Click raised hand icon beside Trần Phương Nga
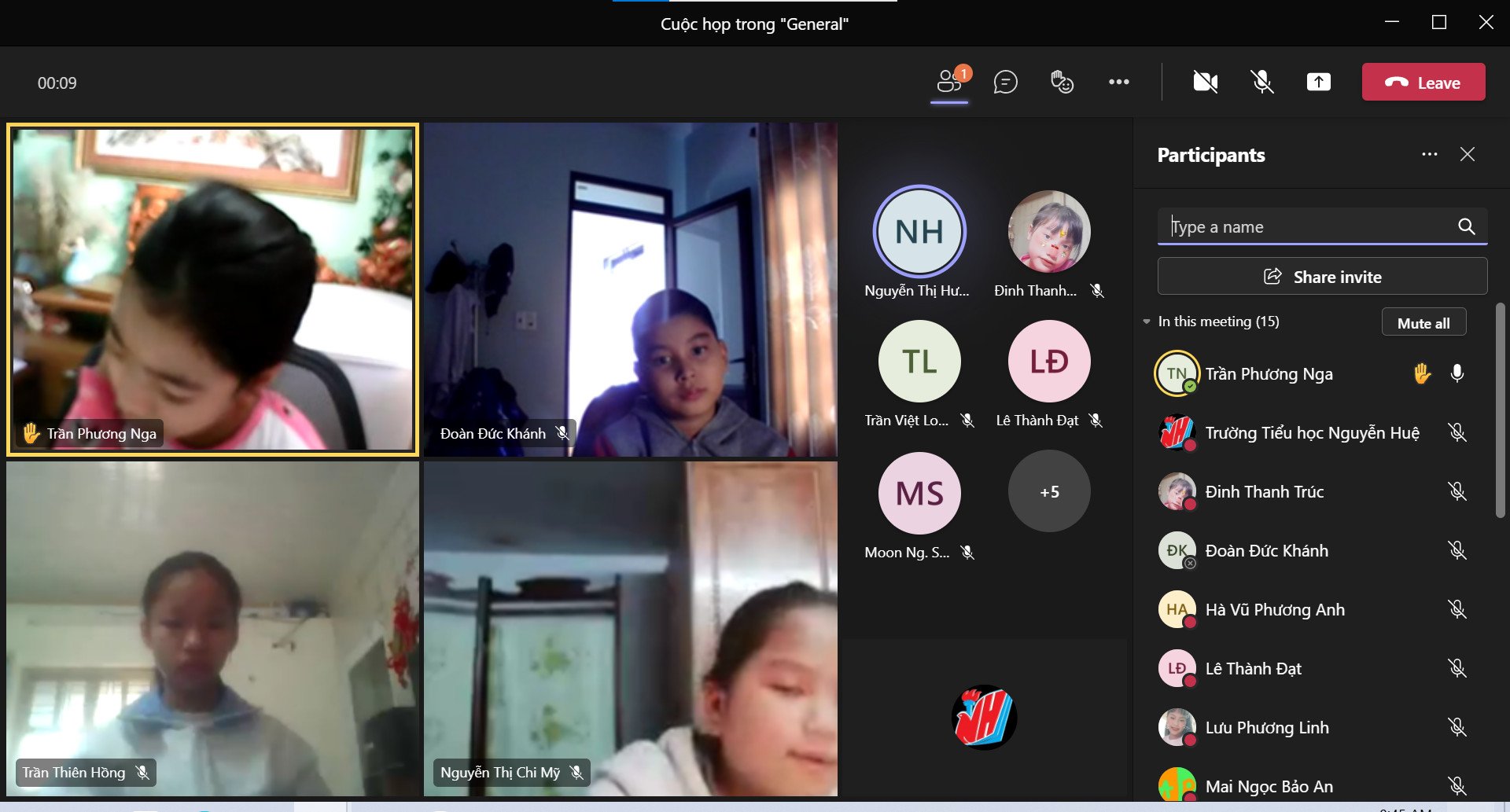The width and height of the screenshot is (1510, 812). [1421, 373]
